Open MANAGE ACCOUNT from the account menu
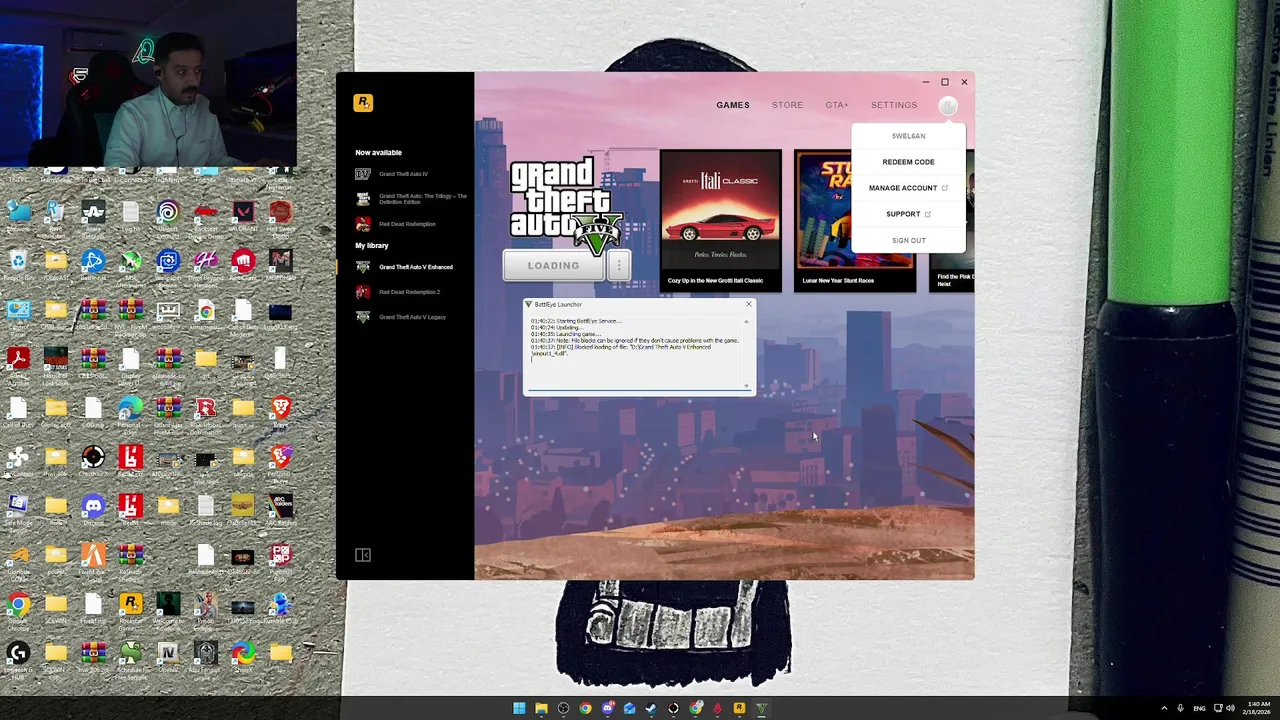Viewport: 1280px width, 720px height. 908,188
